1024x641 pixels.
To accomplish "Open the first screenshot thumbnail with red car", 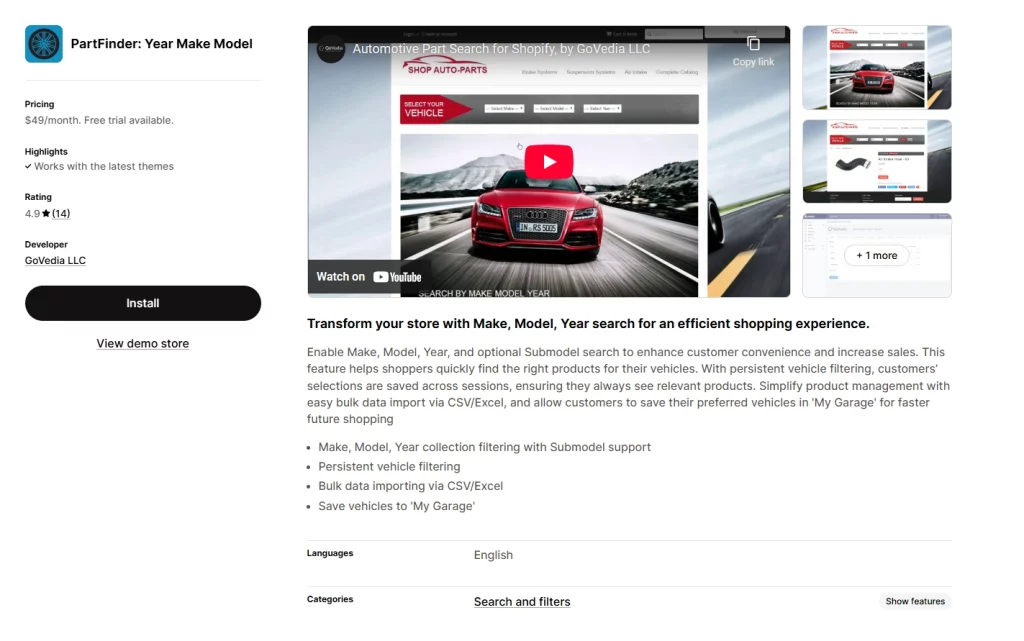I will pos(876,67).
